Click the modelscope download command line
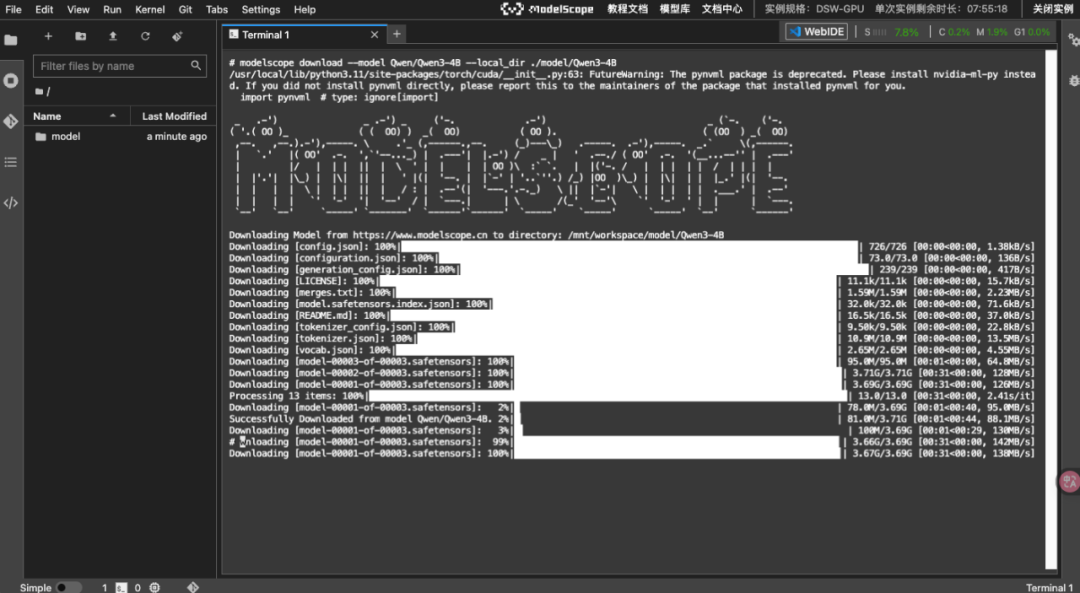Viewport: 1080px width, 593px height. pyautogui.click(x=422, y=63)
